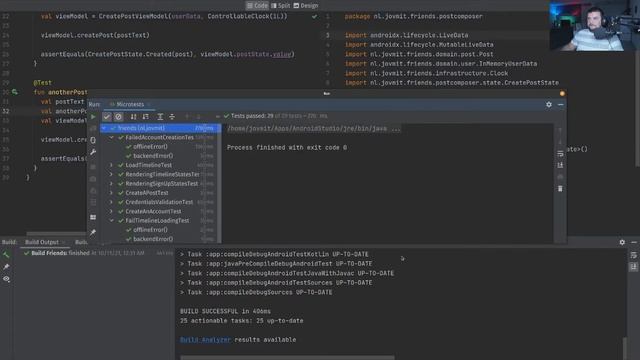640x360 pixels.
Task: Click the green inspection checkmark in left editor
Action: [314, 17]
